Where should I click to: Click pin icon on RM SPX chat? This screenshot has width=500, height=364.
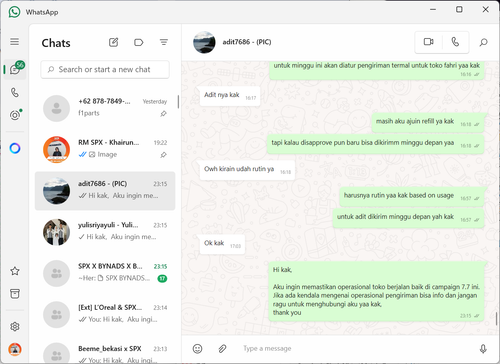pos(163,155)
